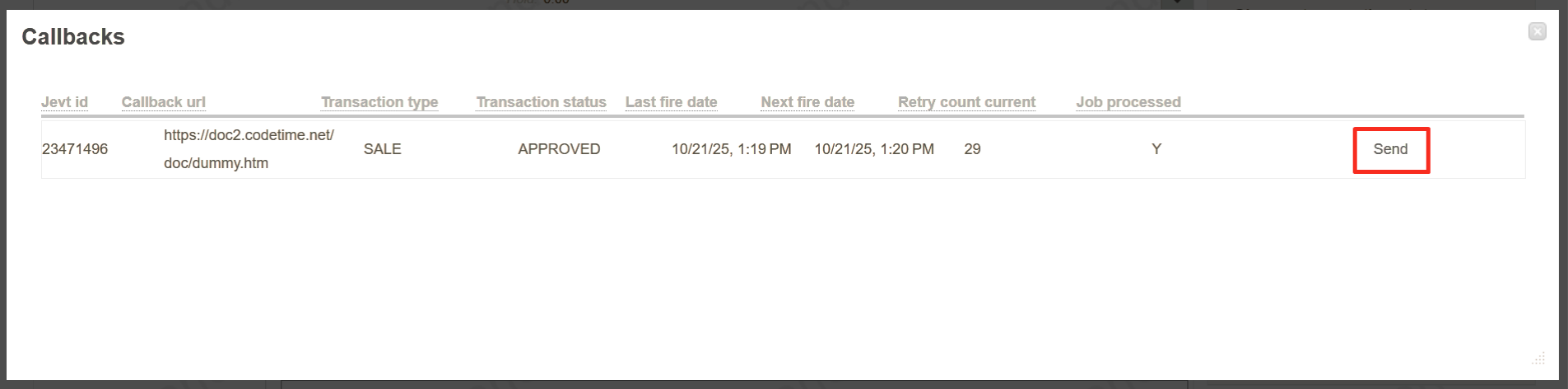Click the Job processed value Y
1568x389 pixels.
click(1156, 149)
